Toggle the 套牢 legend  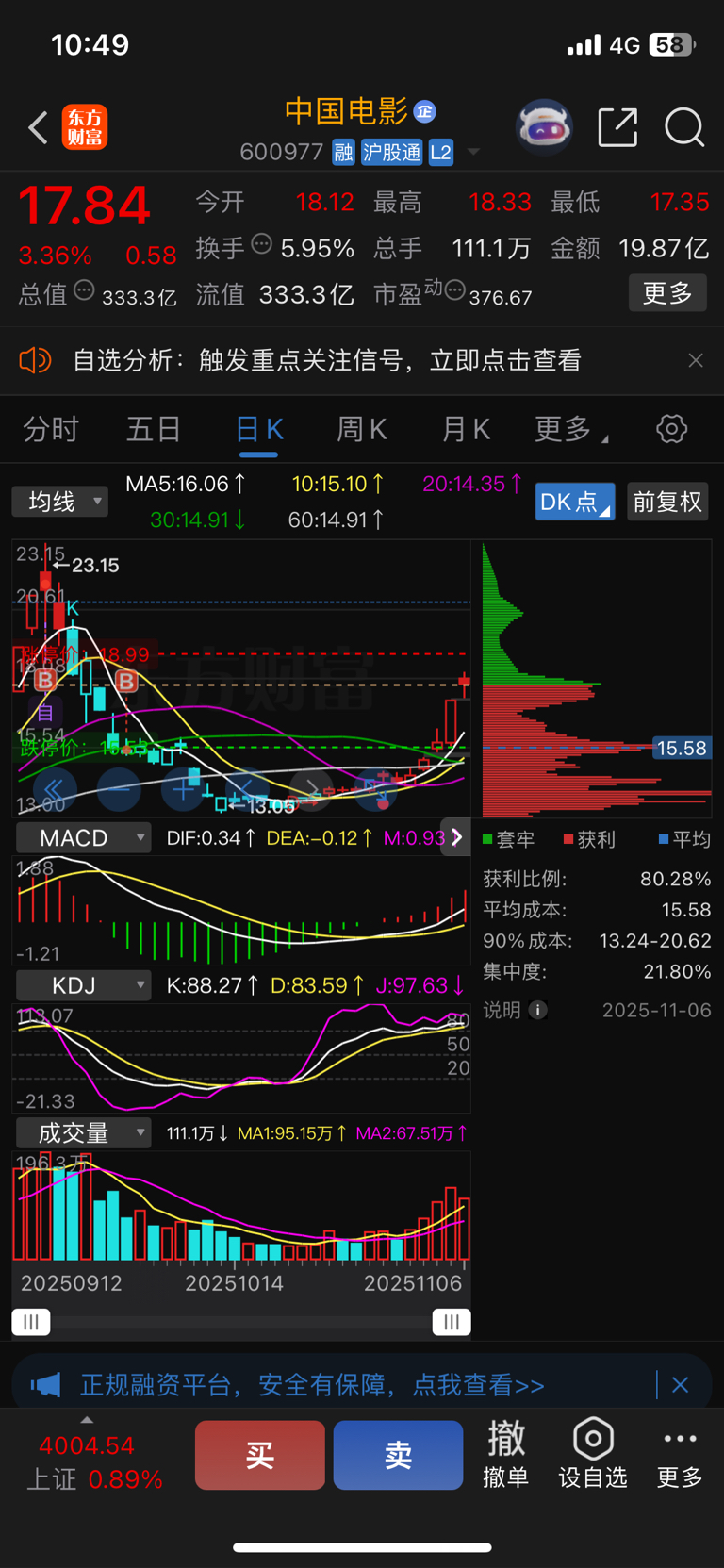508,839
